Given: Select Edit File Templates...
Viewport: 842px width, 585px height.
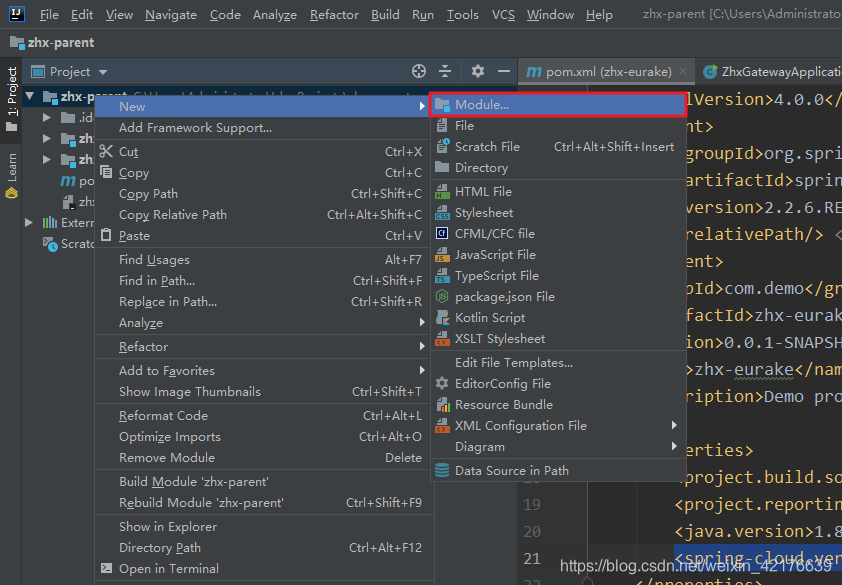Looking at the screenshot, I should point(558,363).
